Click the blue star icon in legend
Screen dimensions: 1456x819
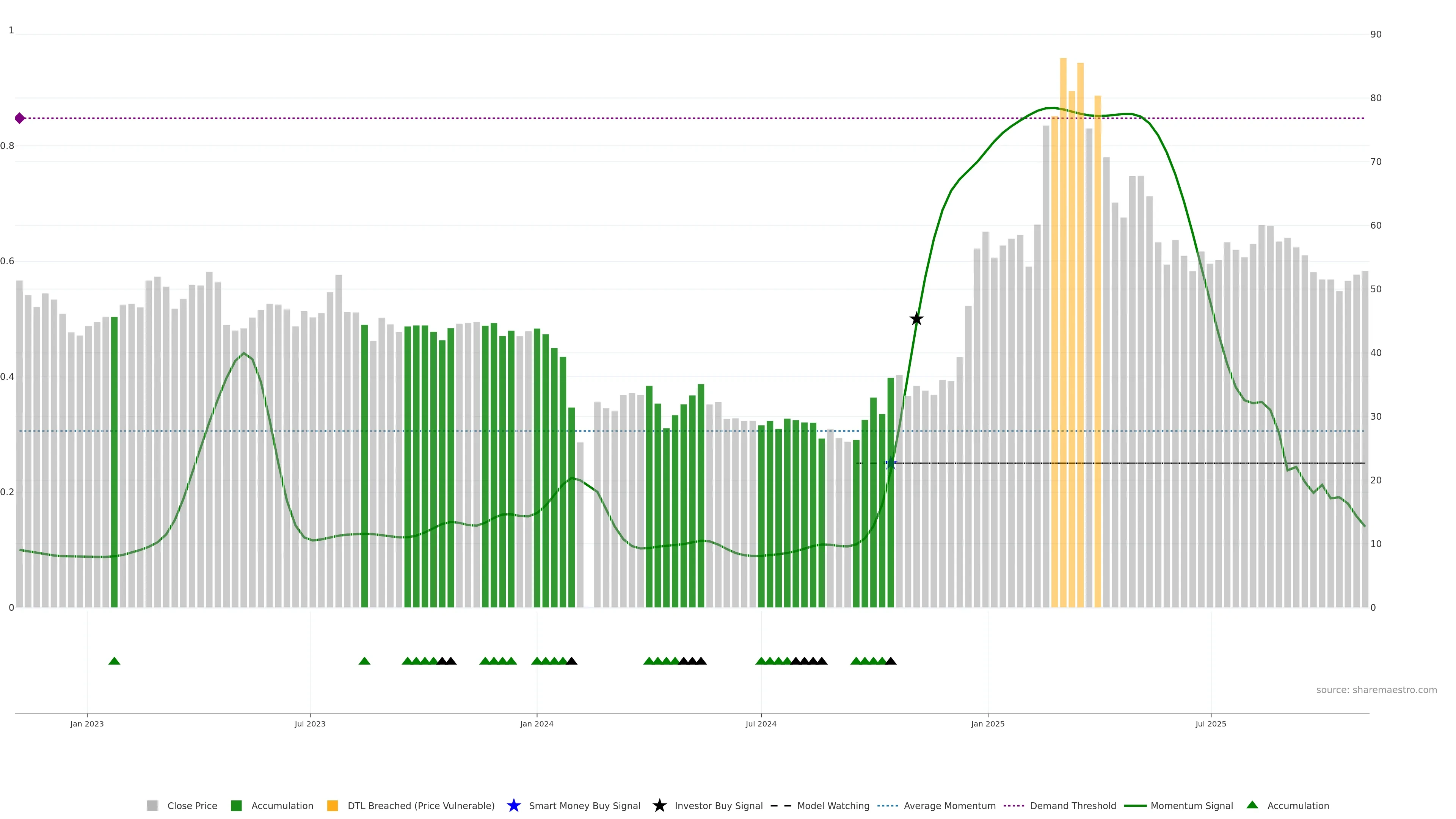pos(513,805)
